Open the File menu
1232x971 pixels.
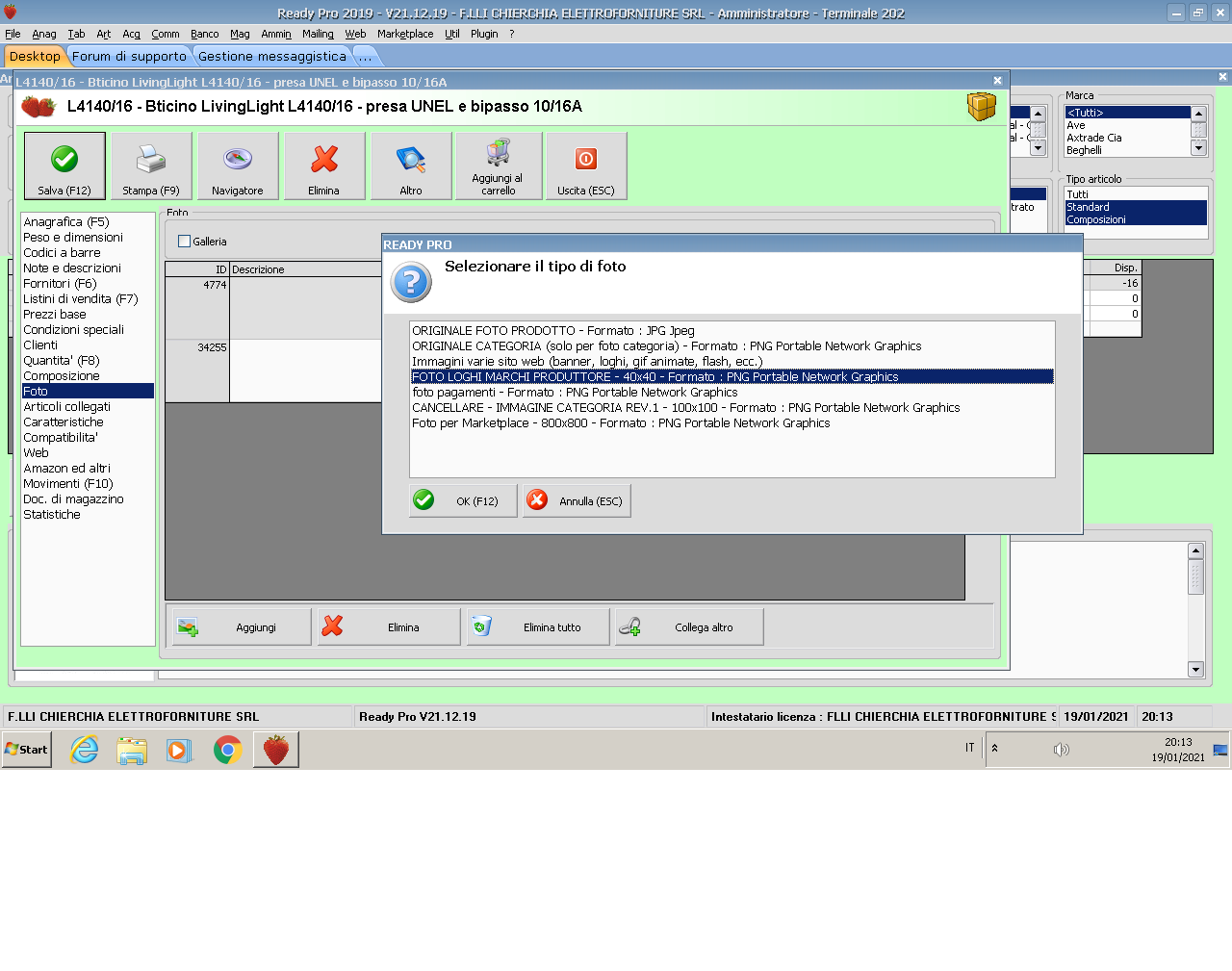click(x=13, y=34)
